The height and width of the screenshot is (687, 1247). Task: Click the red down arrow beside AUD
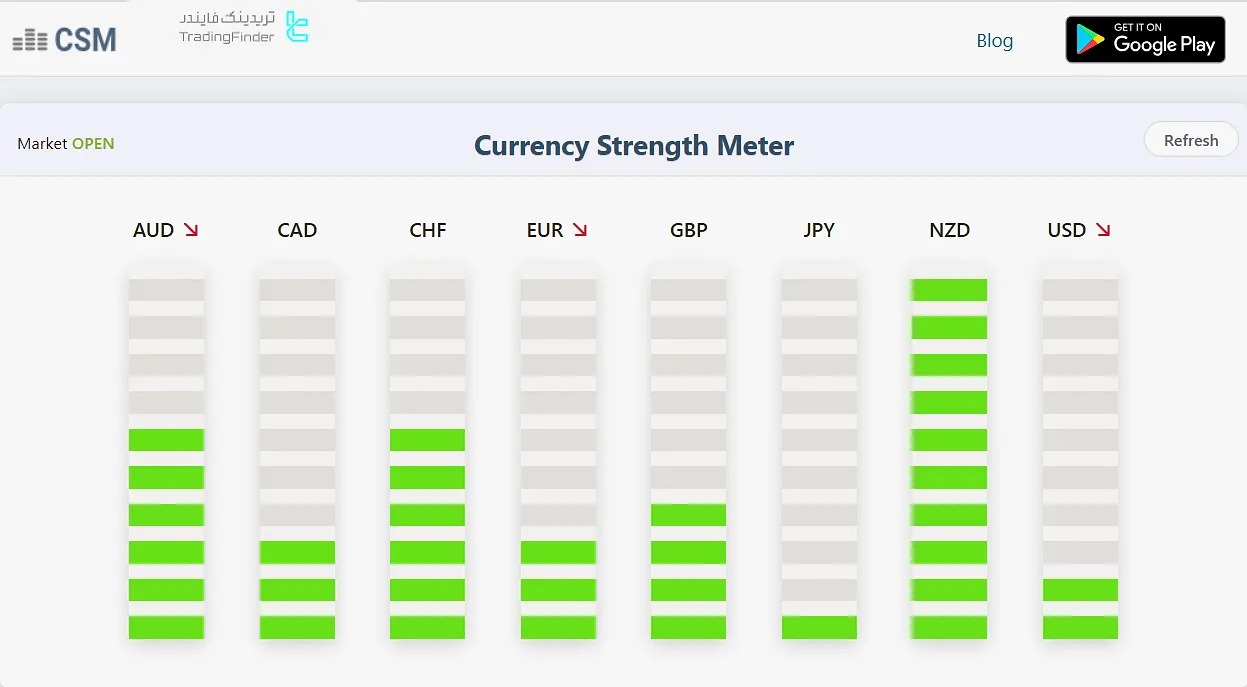[x=191, y=230]
